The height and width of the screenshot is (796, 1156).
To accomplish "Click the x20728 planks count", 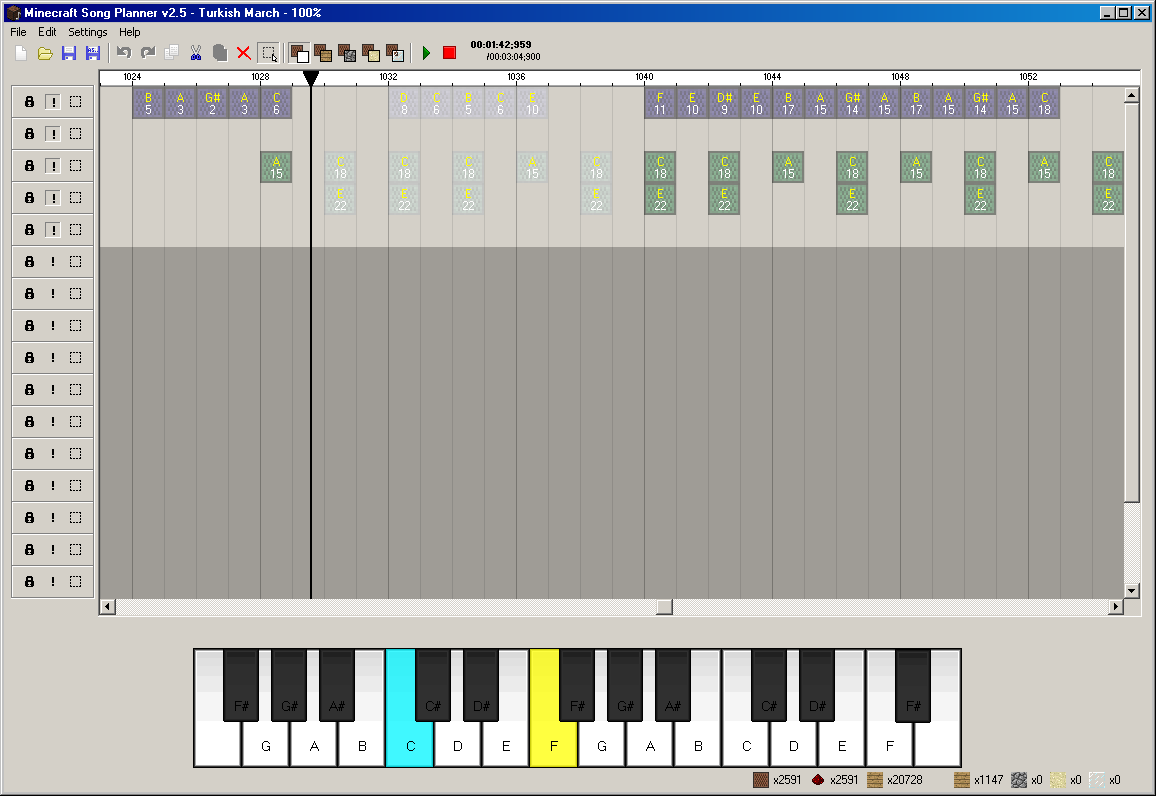I will tap(905, 780).
